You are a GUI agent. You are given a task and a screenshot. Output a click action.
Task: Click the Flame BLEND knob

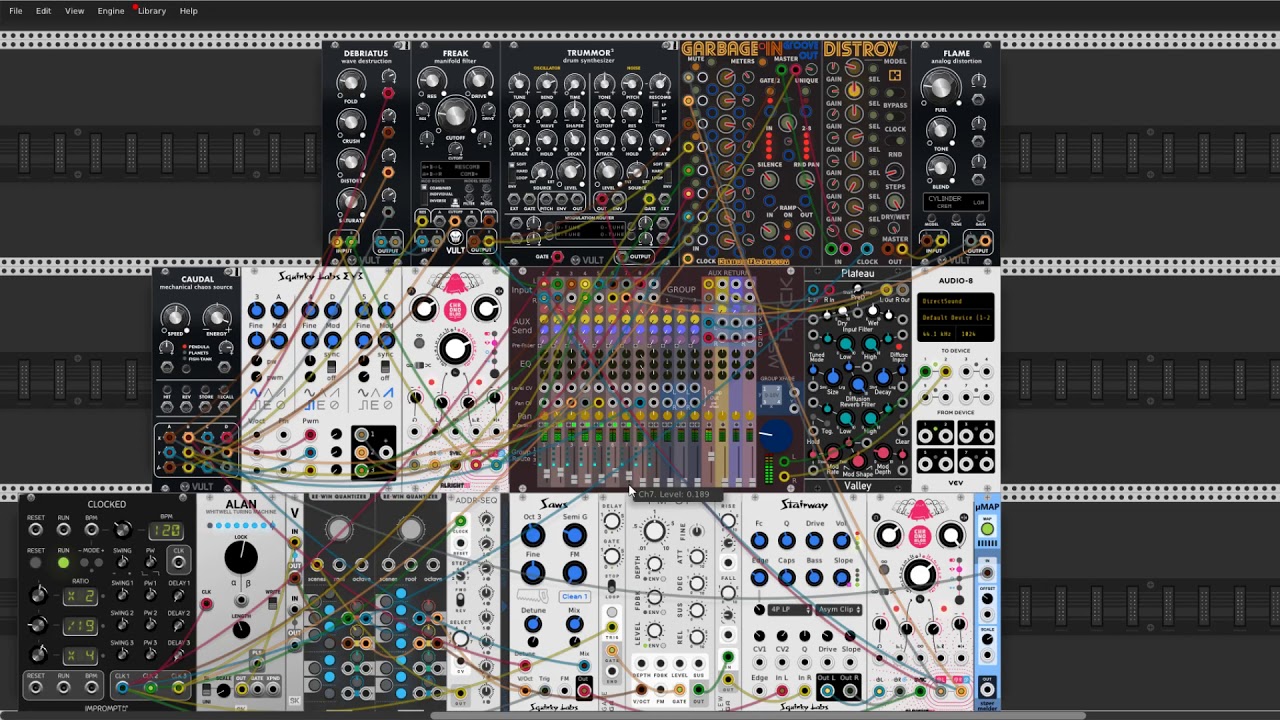point(940,167)
